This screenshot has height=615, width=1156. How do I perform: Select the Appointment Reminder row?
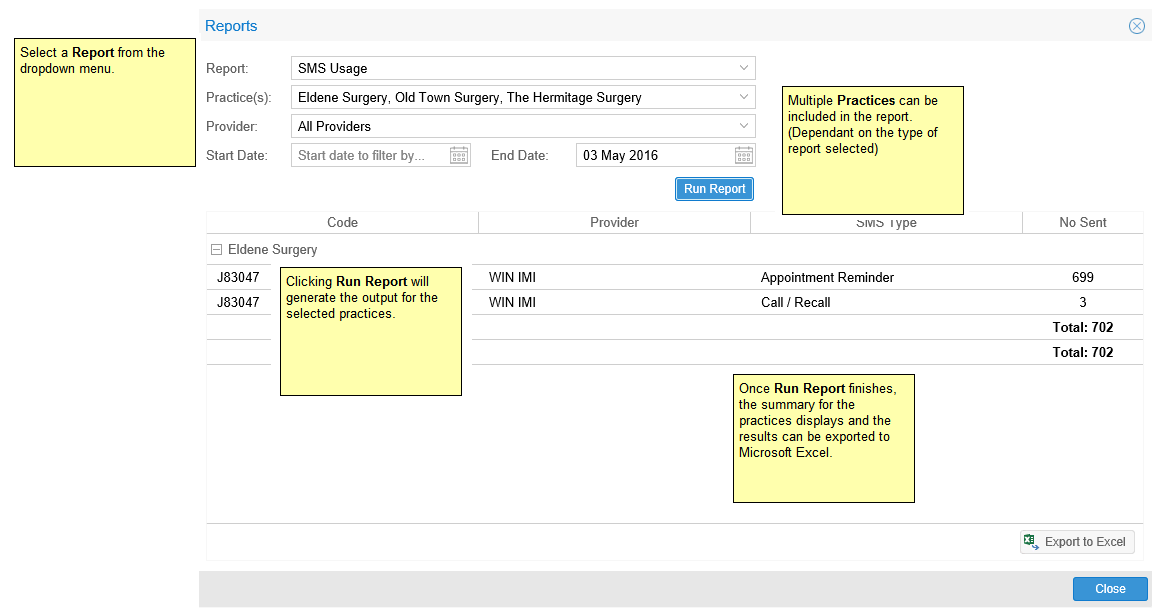(827, 277)
